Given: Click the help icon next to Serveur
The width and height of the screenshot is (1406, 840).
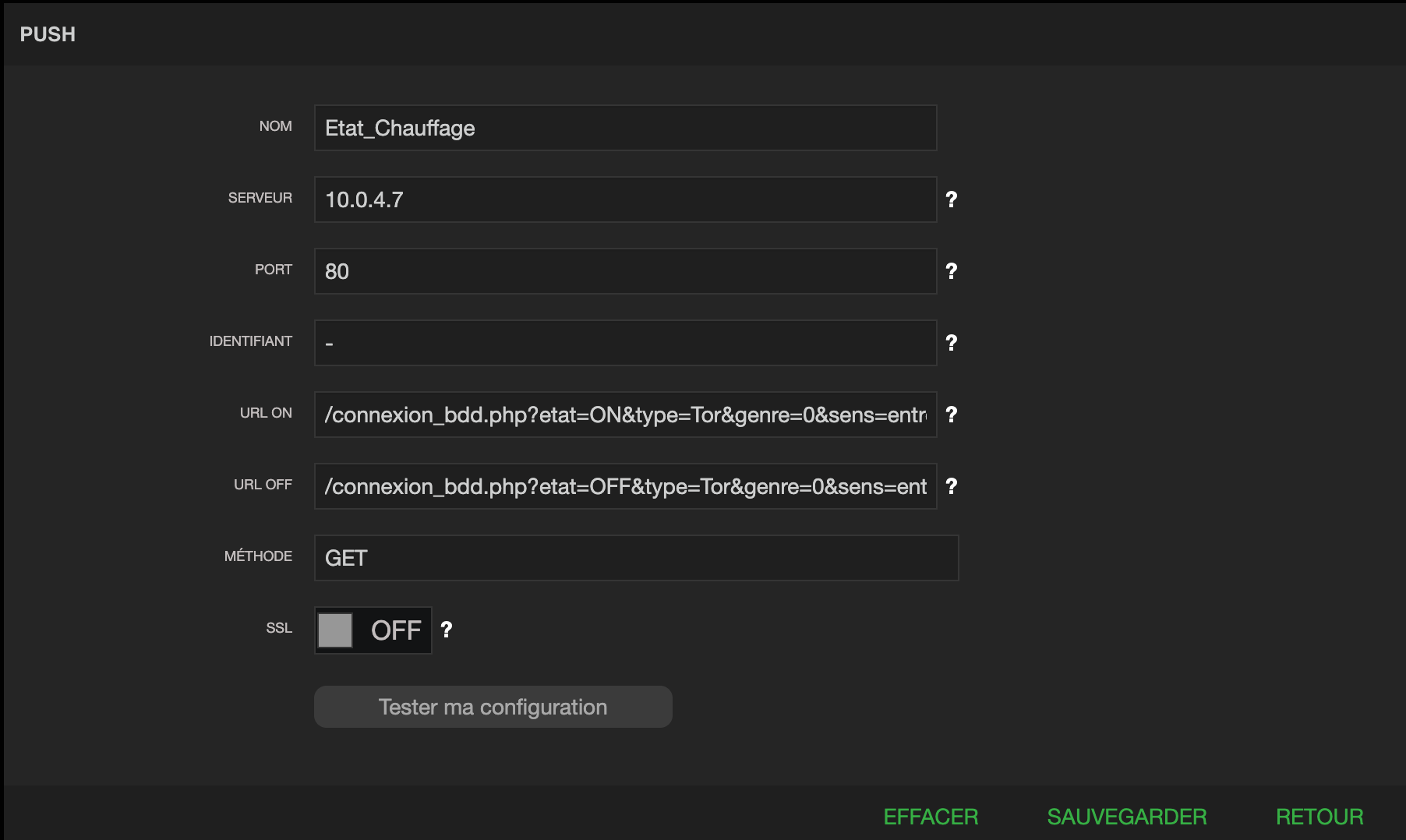Looking at the screenshot, I should point(951,199).
